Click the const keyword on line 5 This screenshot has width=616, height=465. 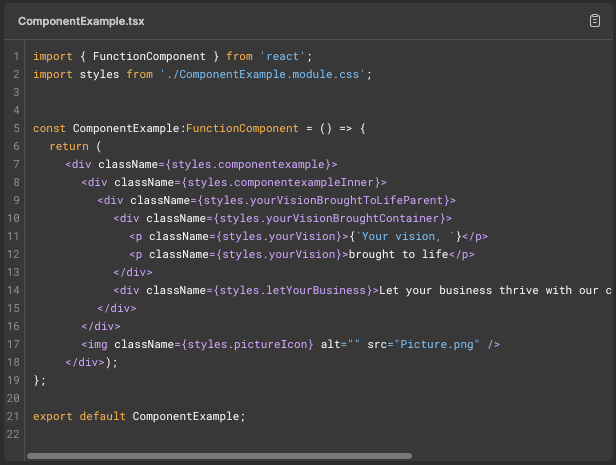(x=49, y=128)
